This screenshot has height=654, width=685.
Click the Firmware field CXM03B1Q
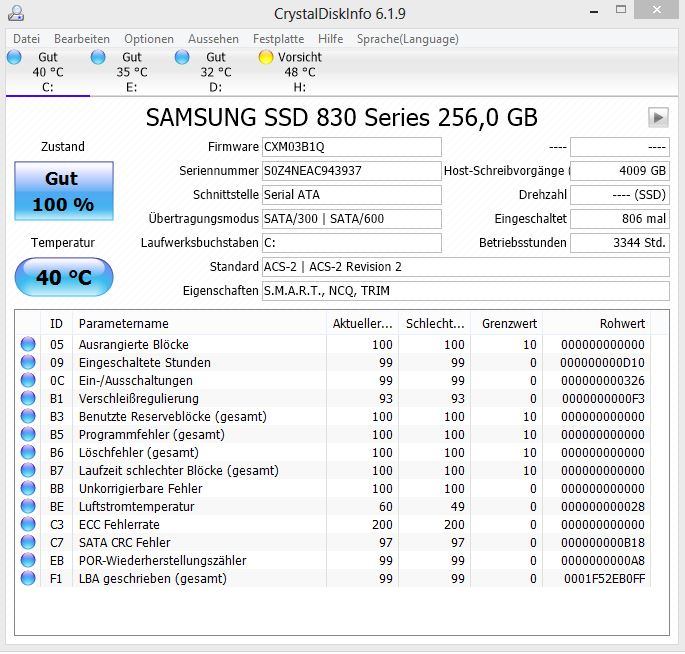pyautogui.click(x=352, y=147)
